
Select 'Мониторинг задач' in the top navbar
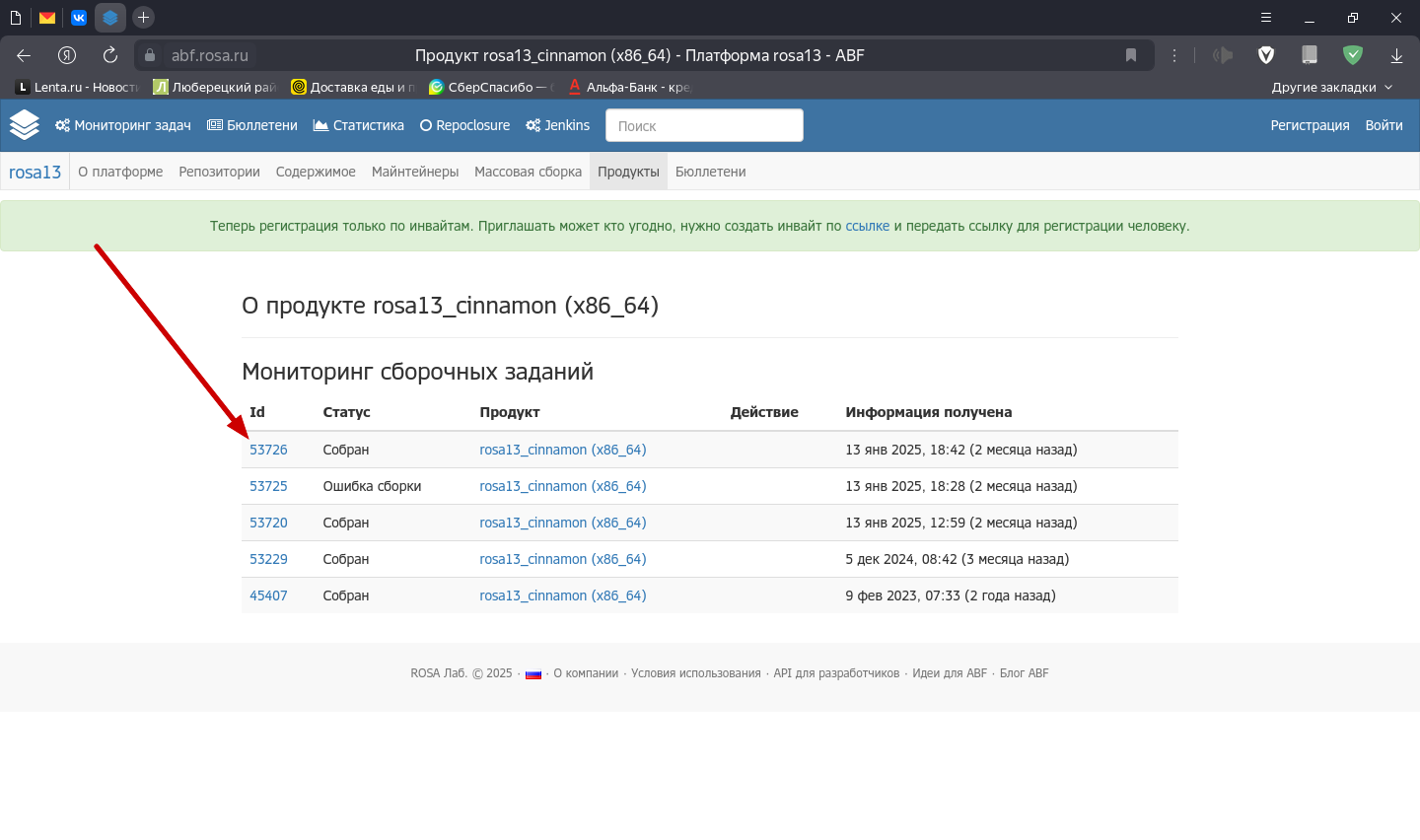[x=123, y=125]
